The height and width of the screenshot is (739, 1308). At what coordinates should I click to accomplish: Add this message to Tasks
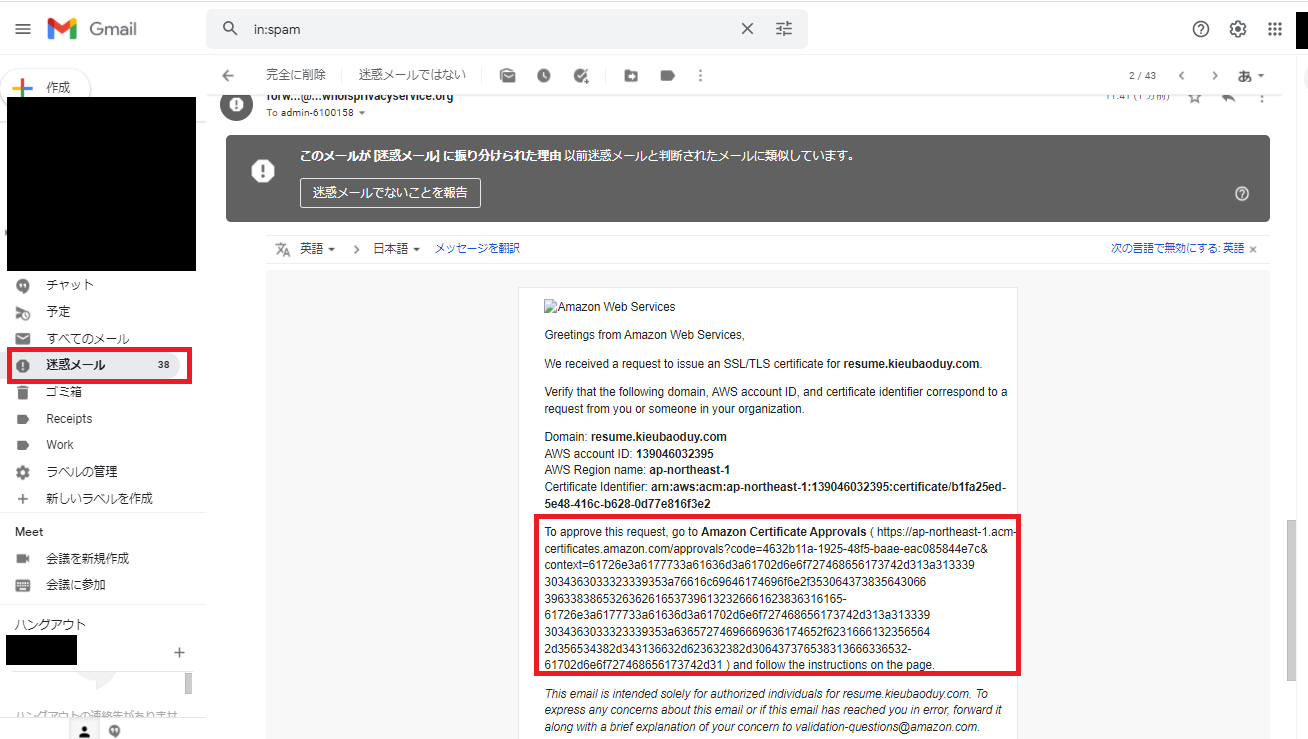tap(581, 75)
